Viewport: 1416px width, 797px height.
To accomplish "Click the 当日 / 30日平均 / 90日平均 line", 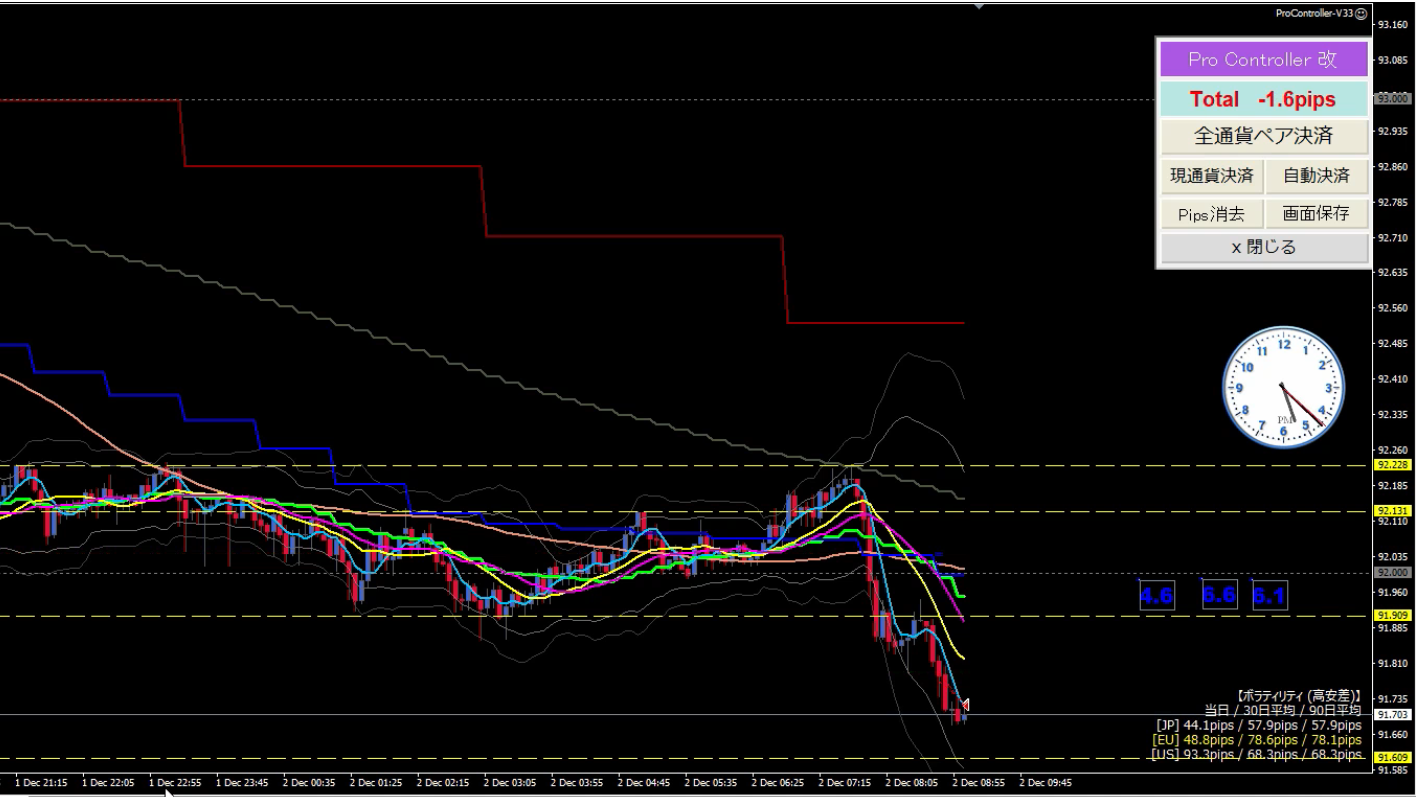I will click(x=1282, y=710).
